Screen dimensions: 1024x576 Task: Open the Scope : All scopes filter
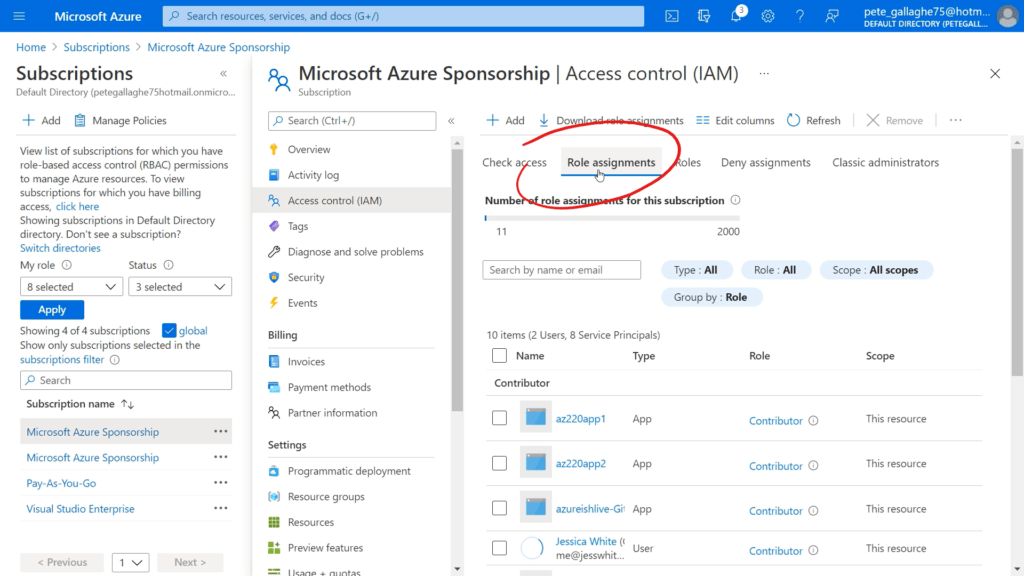coord(875,270)
